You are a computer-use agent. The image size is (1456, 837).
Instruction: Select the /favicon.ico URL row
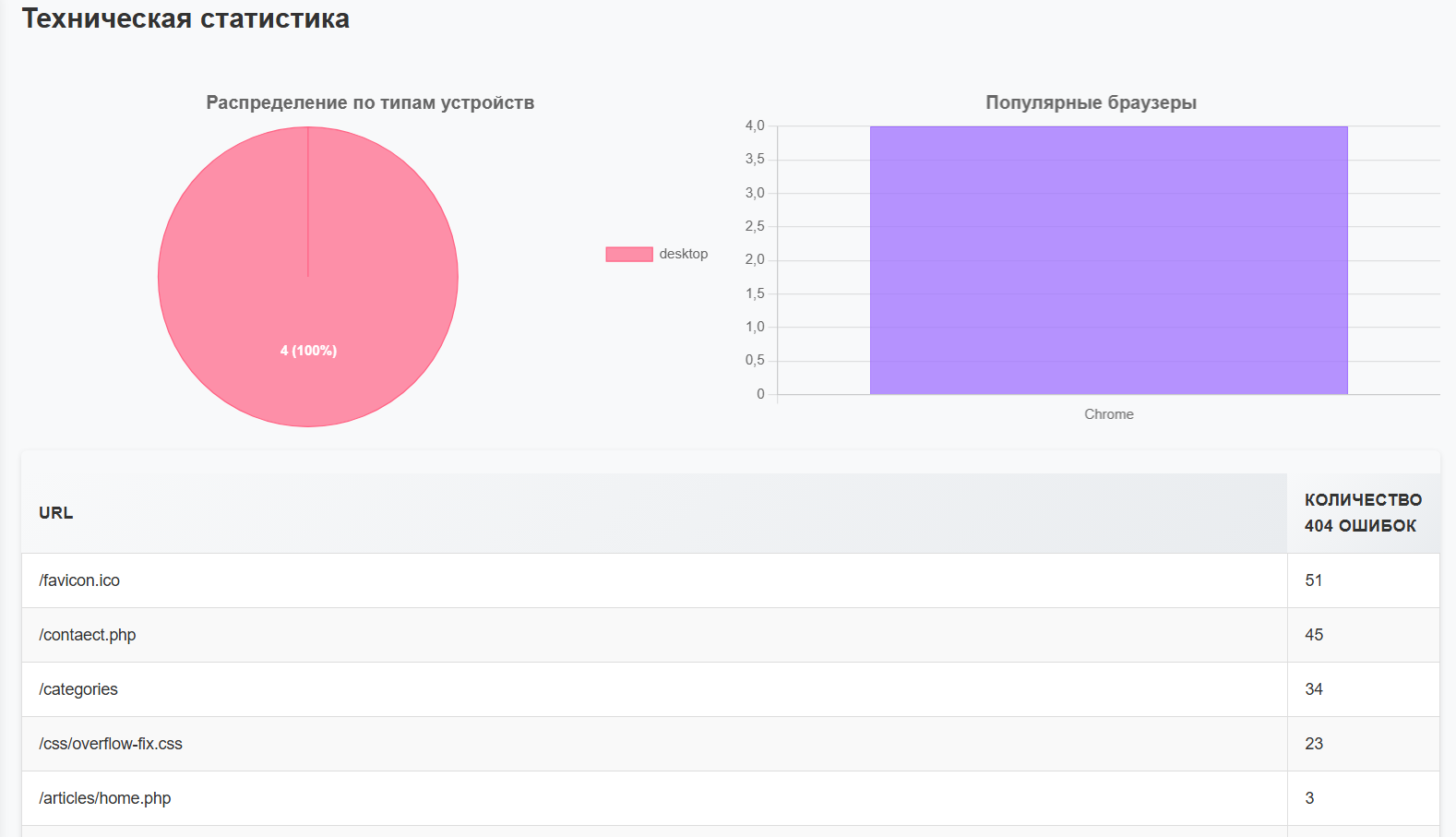coord(79,580)
